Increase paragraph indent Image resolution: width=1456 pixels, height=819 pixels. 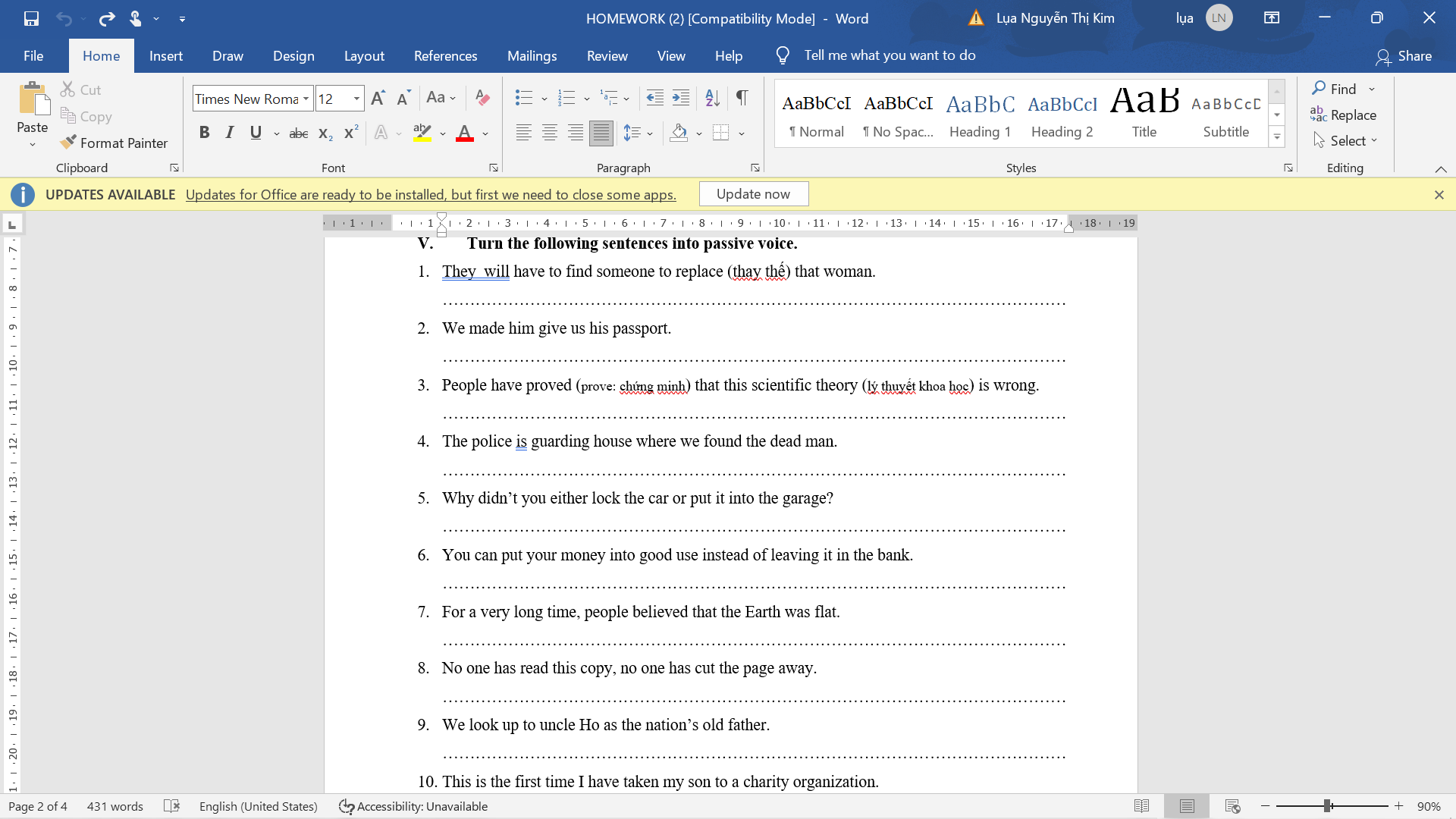[681, 98]
